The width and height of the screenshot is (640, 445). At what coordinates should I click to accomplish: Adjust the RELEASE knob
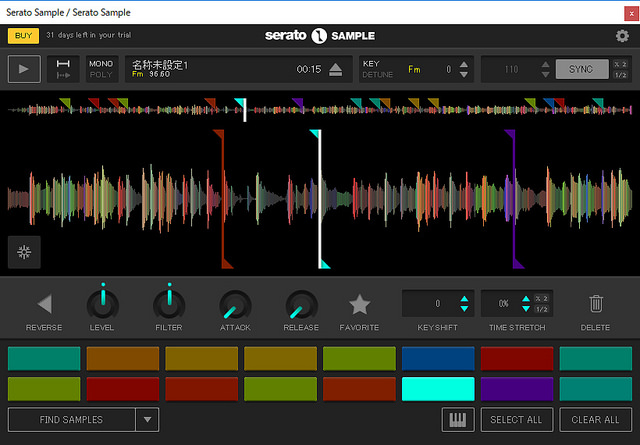(x=302, y=305)
